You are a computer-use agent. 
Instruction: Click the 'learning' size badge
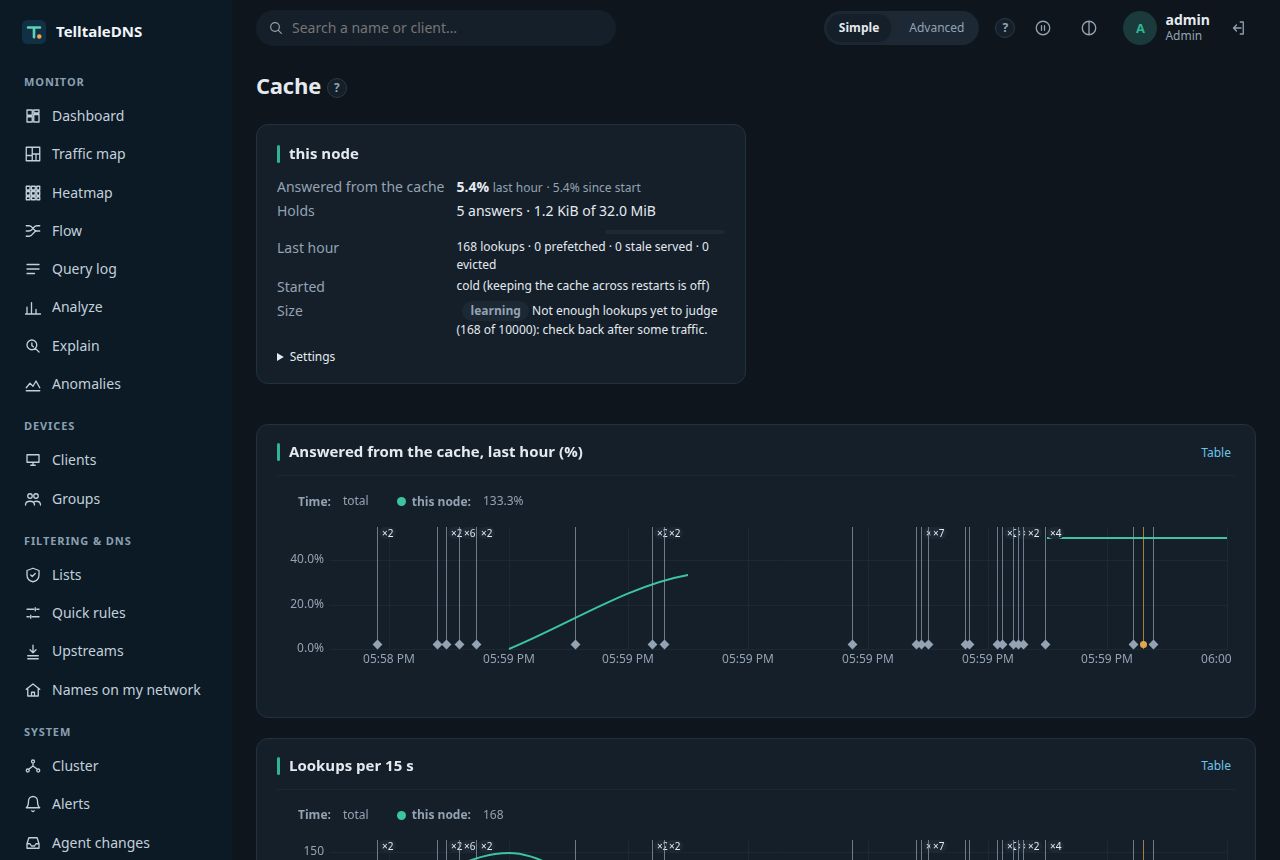click(495, 311)
